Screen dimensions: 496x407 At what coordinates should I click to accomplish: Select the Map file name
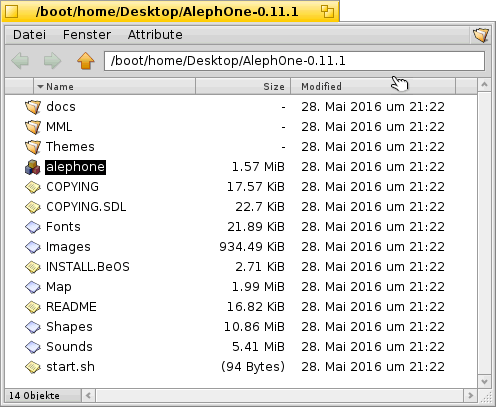point(59,287)
